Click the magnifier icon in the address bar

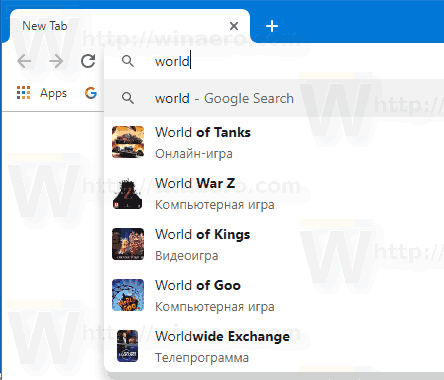tap(128, 61)
